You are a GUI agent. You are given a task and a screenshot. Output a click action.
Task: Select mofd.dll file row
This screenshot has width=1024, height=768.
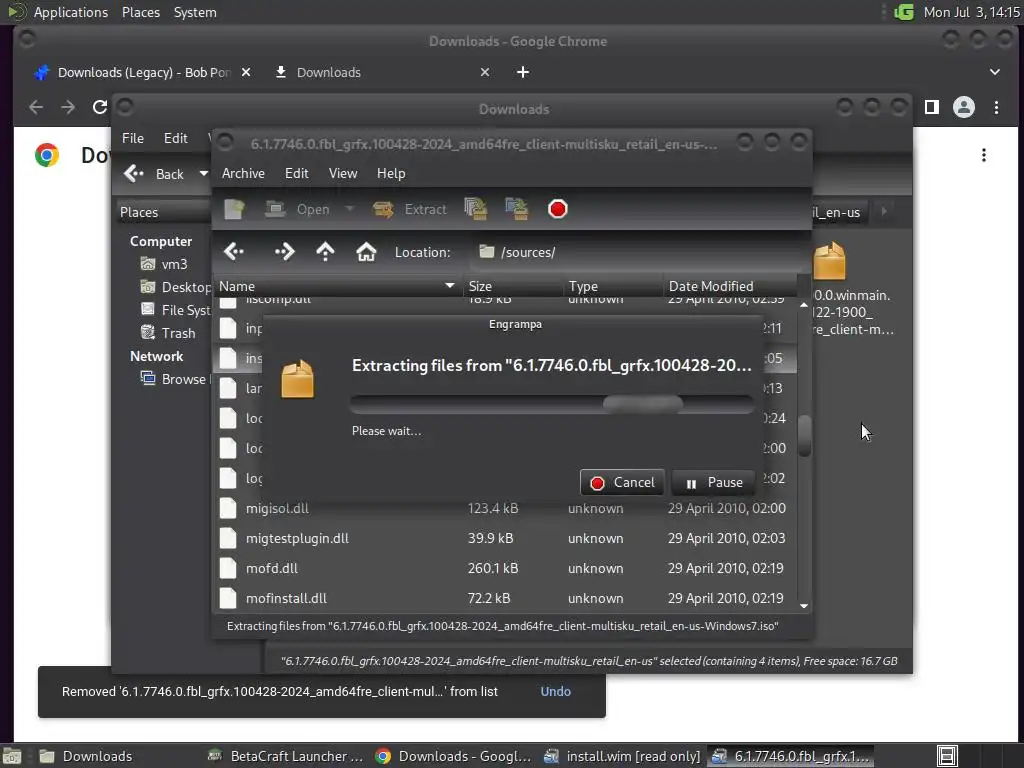click(x=504, y=568)
